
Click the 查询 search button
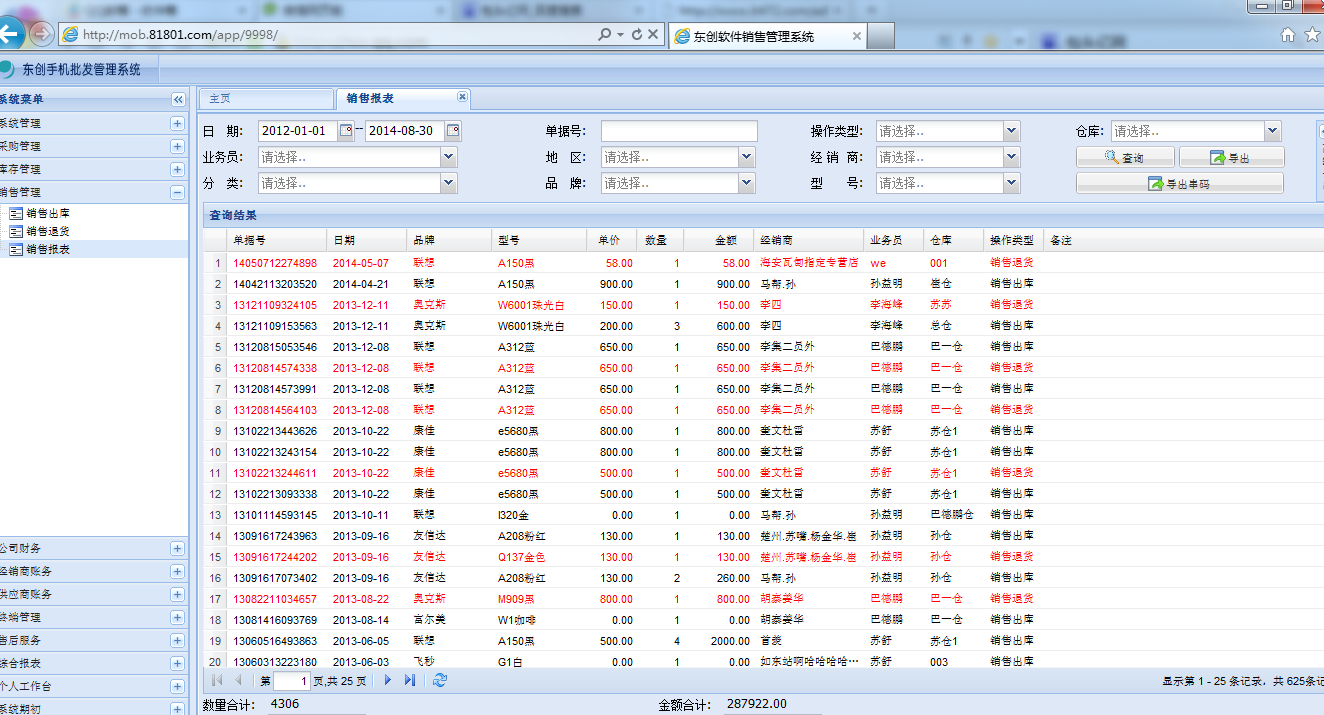(x=1125, y=158)
